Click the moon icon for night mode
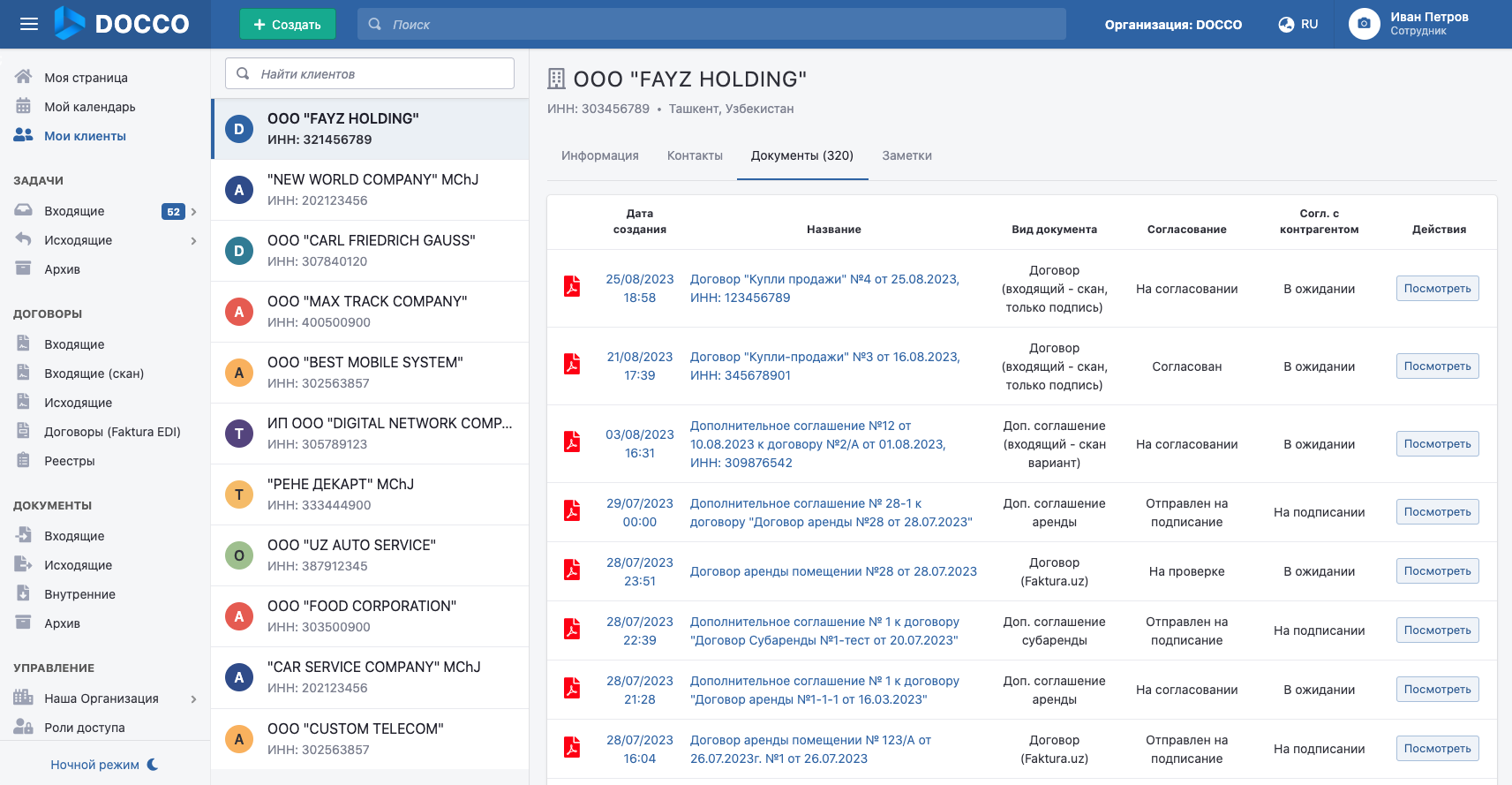The image size is (1512, 785). pos(153,764)
